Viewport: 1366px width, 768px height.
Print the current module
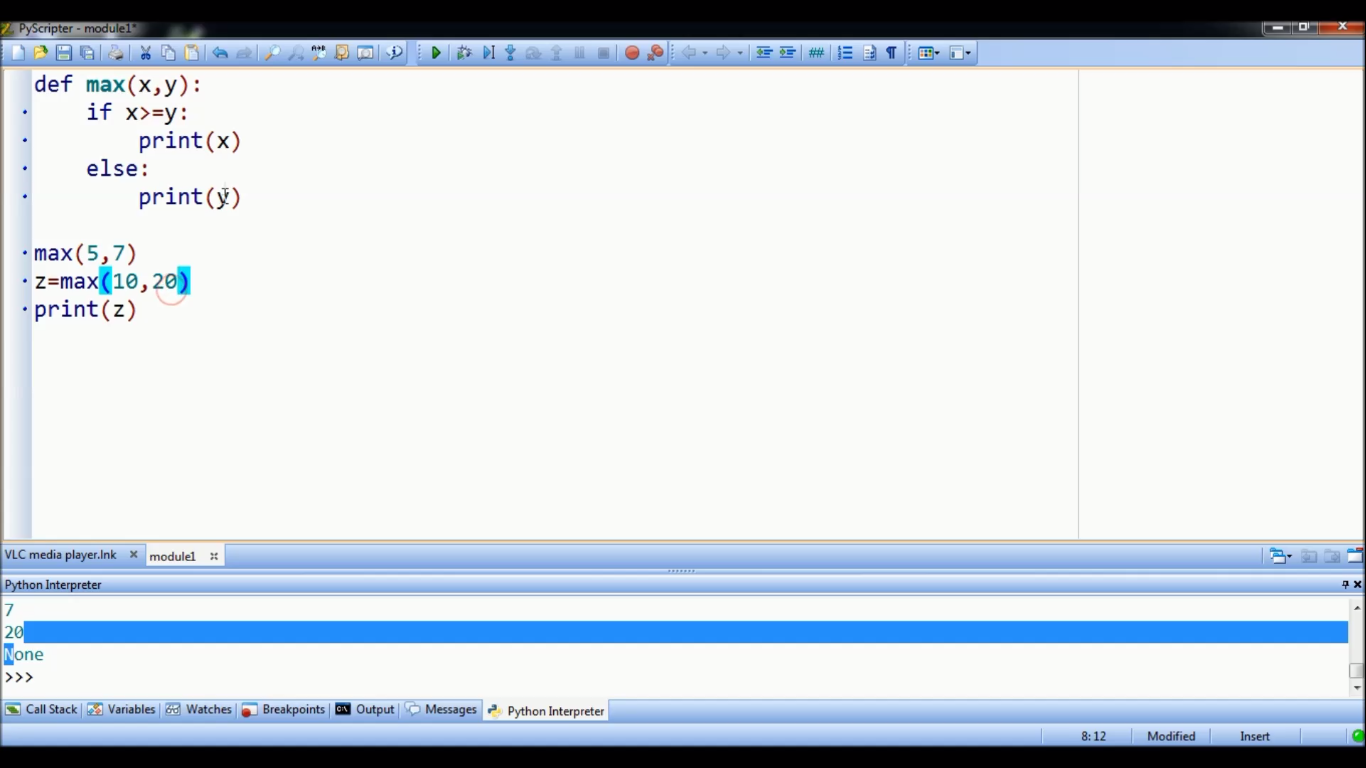pyautogui.click(x=115, y=52)
